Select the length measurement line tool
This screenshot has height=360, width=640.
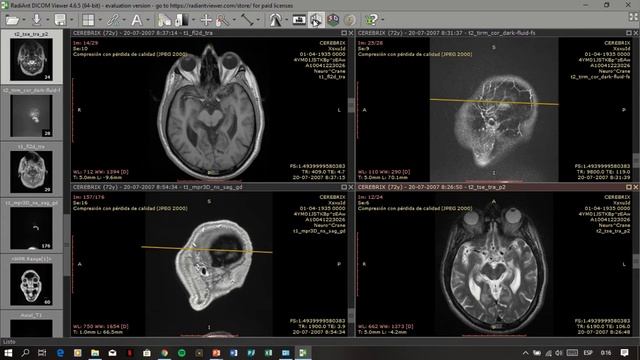tap(247, 20)
